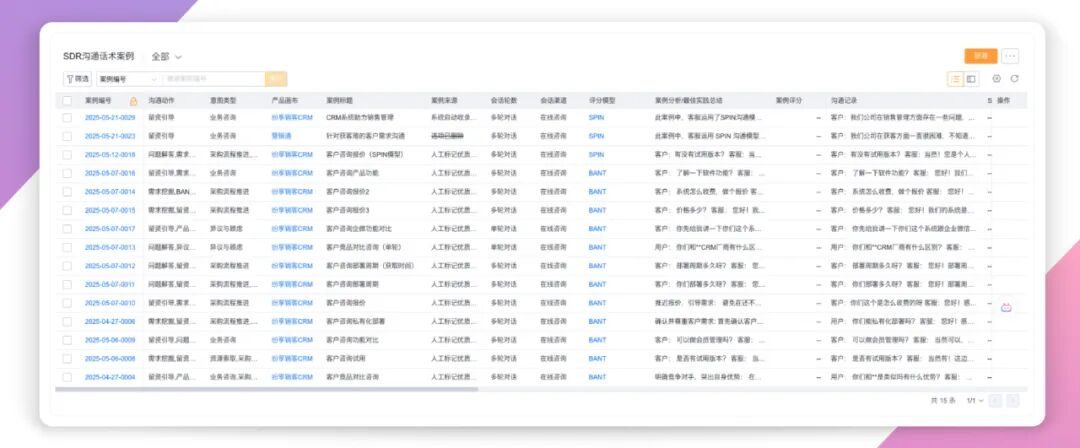Check the row 2025-05-21-0029 checkbox

[x=67, y=118]
